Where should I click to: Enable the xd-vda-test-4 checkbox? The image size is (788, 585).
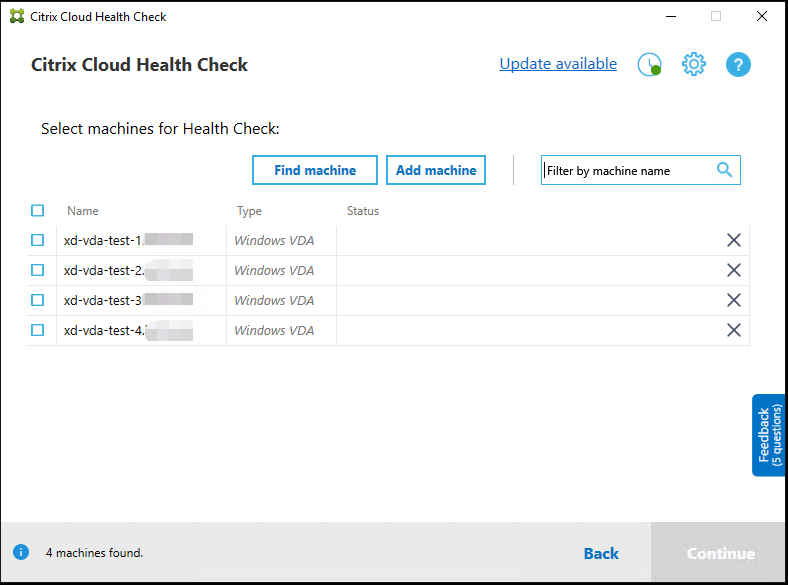click(38, 330)
